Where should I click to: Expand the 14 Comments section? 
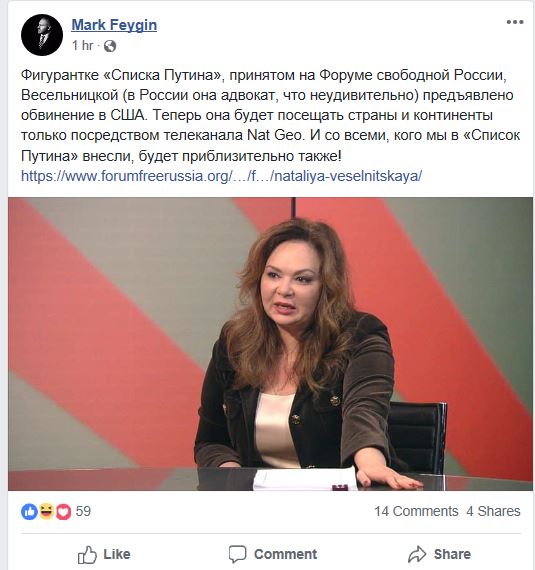416,511
